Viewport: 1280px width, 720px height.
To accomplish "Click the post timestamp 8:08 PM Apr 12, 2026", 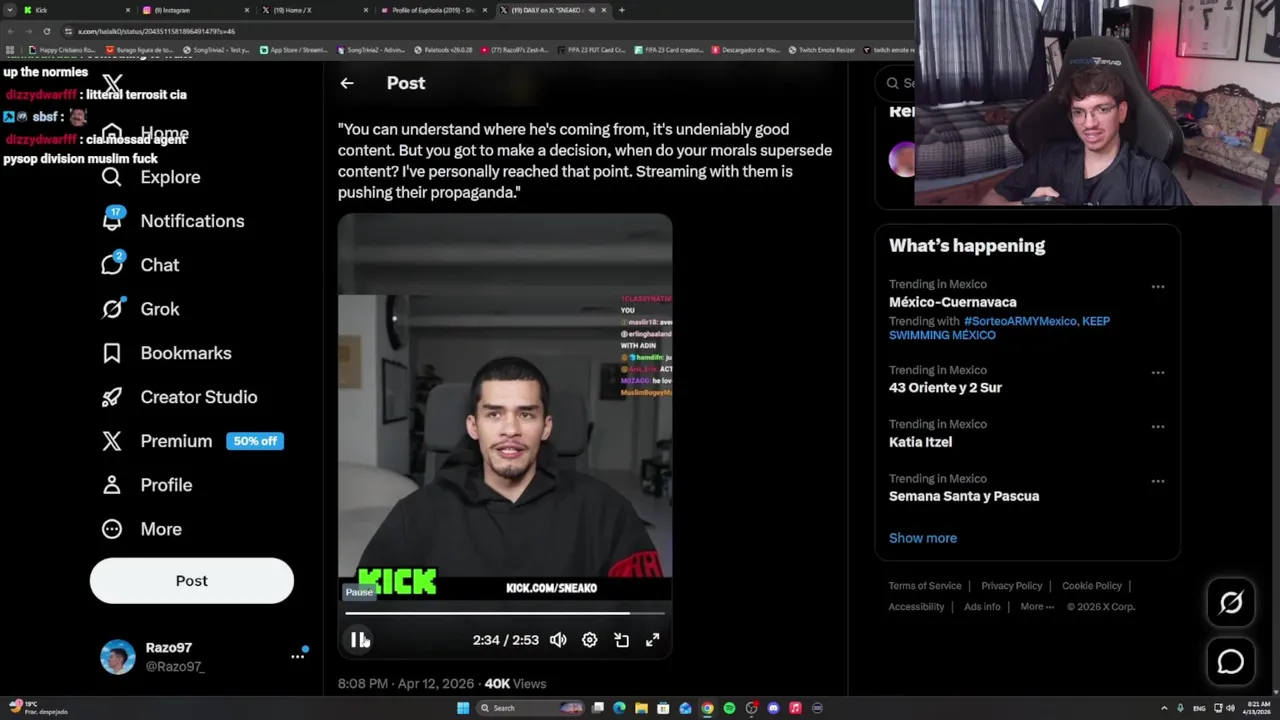I will pyautogui.click(x=406, y=684).
